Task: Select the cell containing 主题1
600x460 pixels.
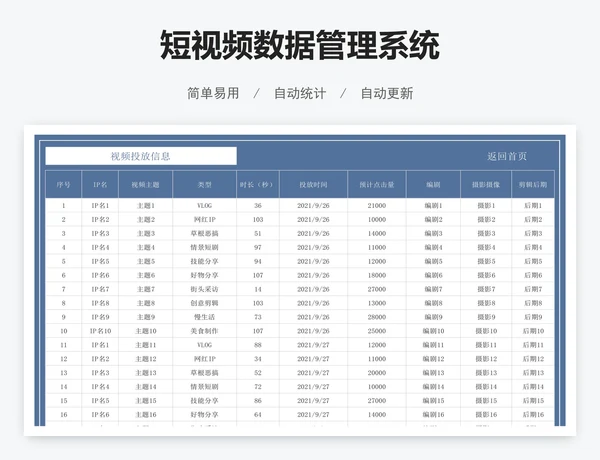Action: (x=145, y=206)
